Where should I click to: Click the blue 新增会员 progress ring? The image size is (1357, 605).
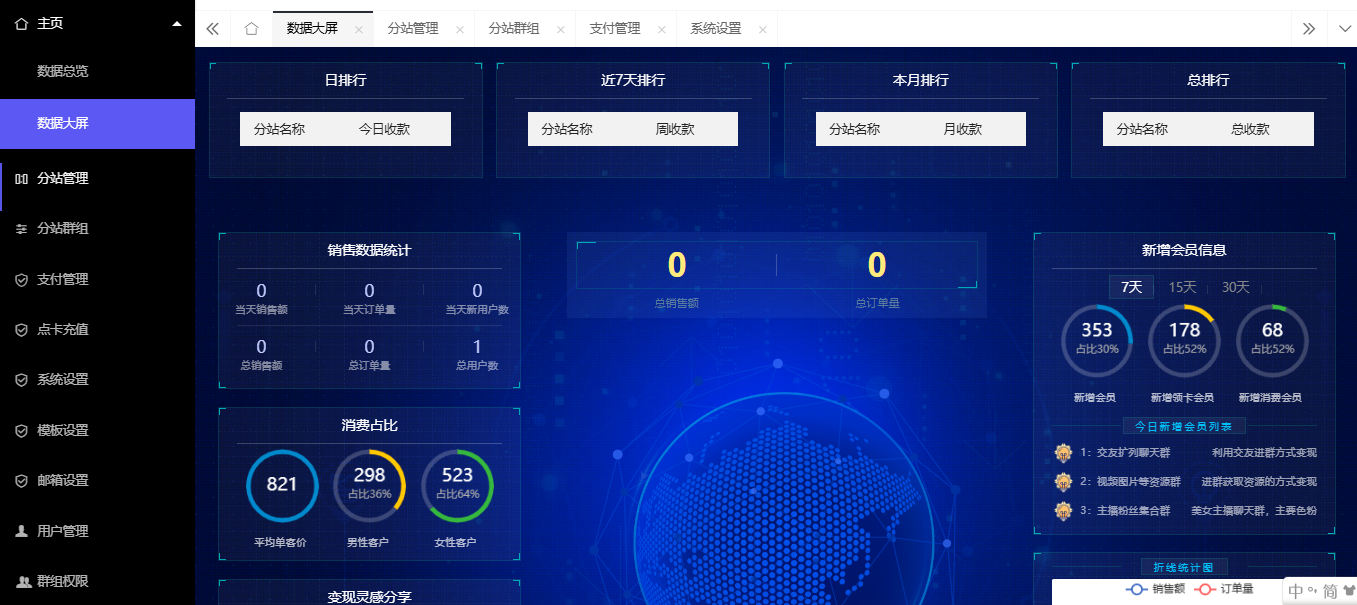point(1096,340)
